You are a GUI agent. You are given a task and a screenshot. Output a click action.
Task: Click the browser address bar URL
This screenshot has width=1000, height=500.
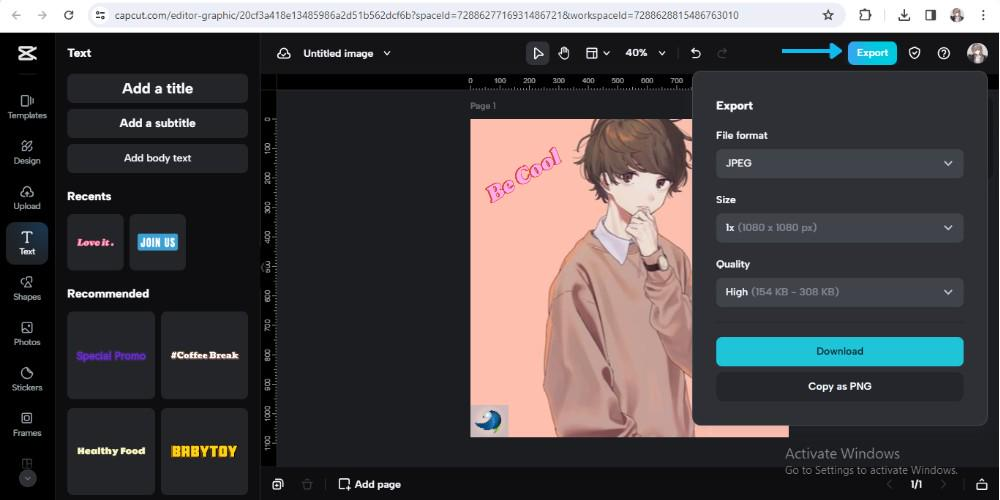pos(427,15)
